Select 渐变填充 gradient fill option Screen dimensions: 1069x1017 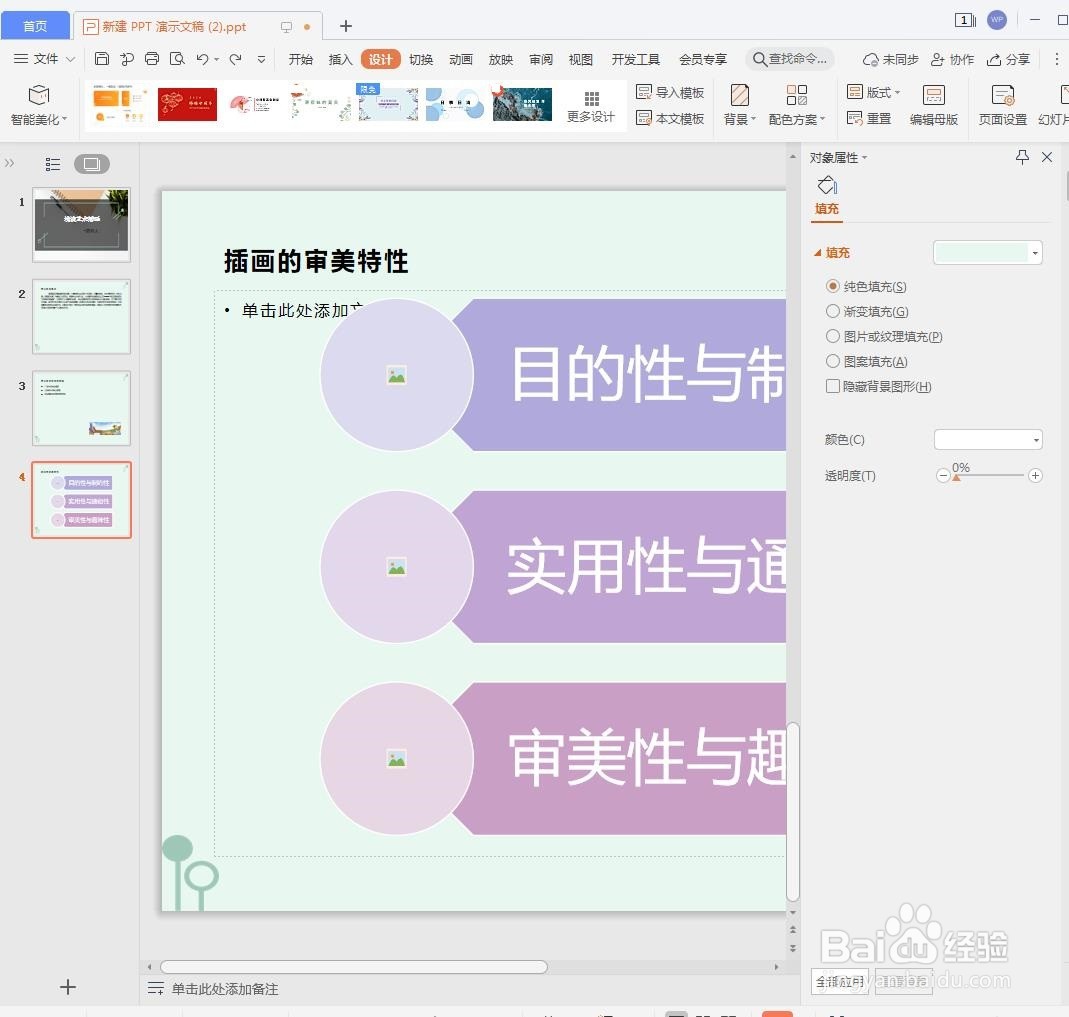(x=833, y=311)
